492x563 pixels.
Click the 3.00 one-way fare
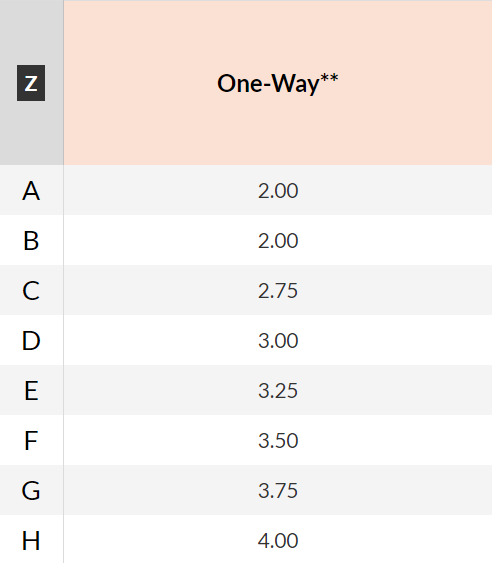(x=278, y=340)
